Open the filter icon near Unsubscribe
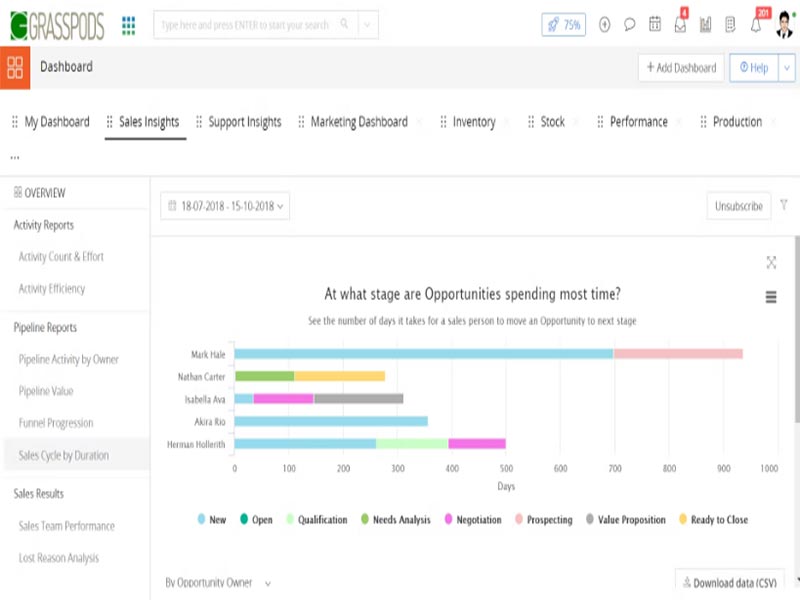This screenshot has width=800, height=600. point(784,205)
